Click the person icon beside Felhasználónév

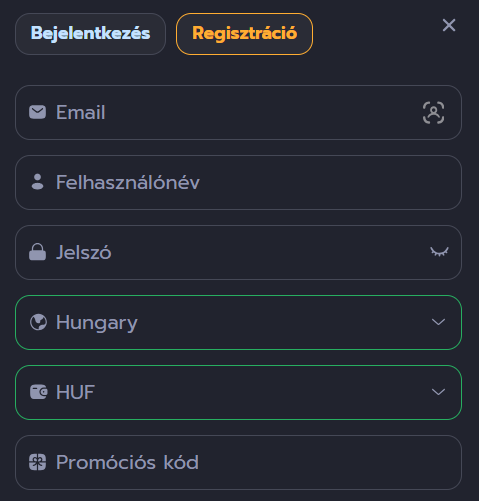tap(37, 182)
